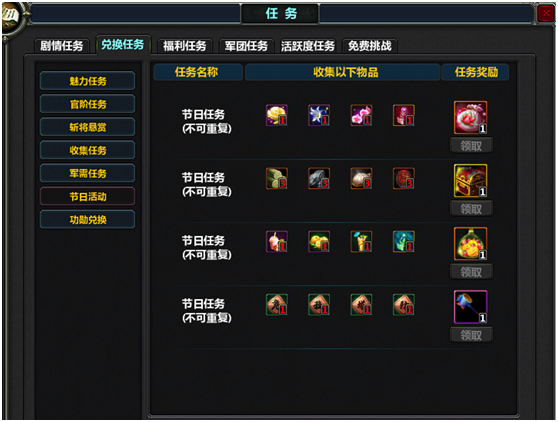
Task: Open the 活跃度任务 tab
Action: [x=308, y=46]
